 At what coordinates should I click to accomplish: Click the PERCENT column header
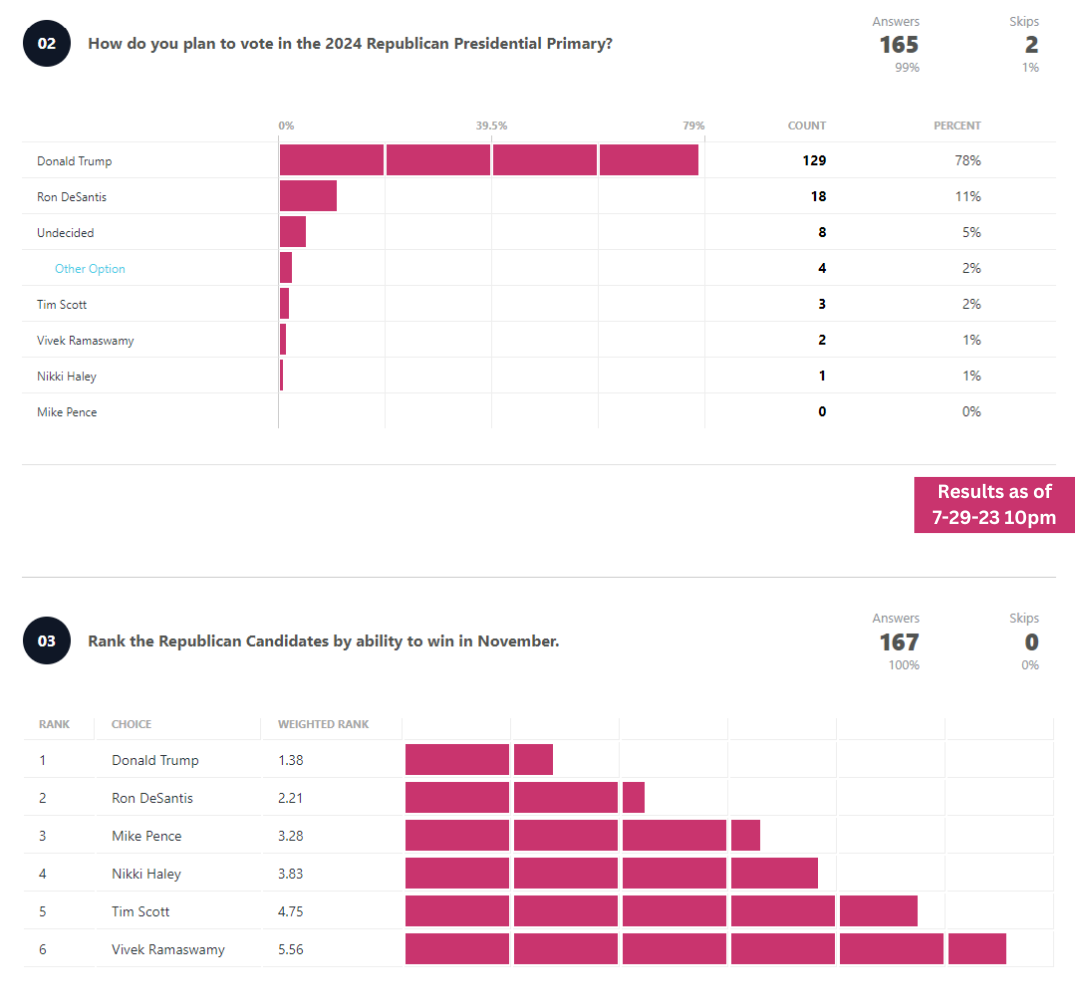[x=957, y=126]
